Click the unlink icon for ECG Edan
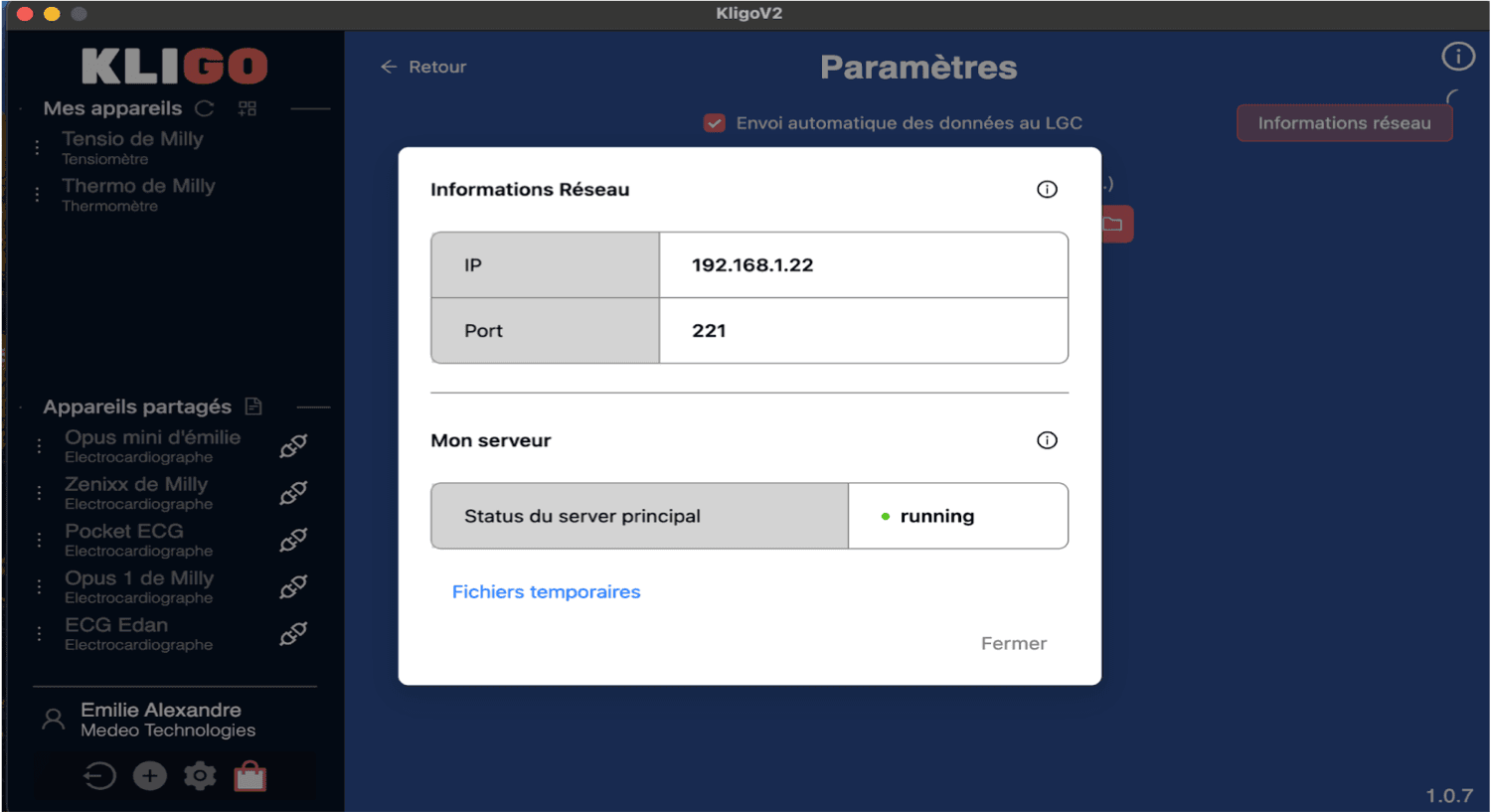This screenshot has width=1492, height=812. click(293, 633)
